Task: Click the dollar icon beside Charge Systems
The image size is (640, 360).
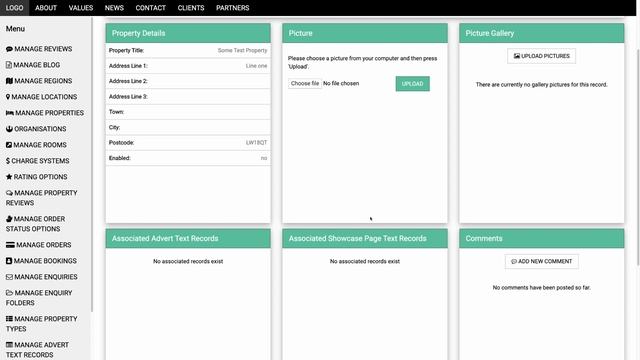Action: click(8, 161)
